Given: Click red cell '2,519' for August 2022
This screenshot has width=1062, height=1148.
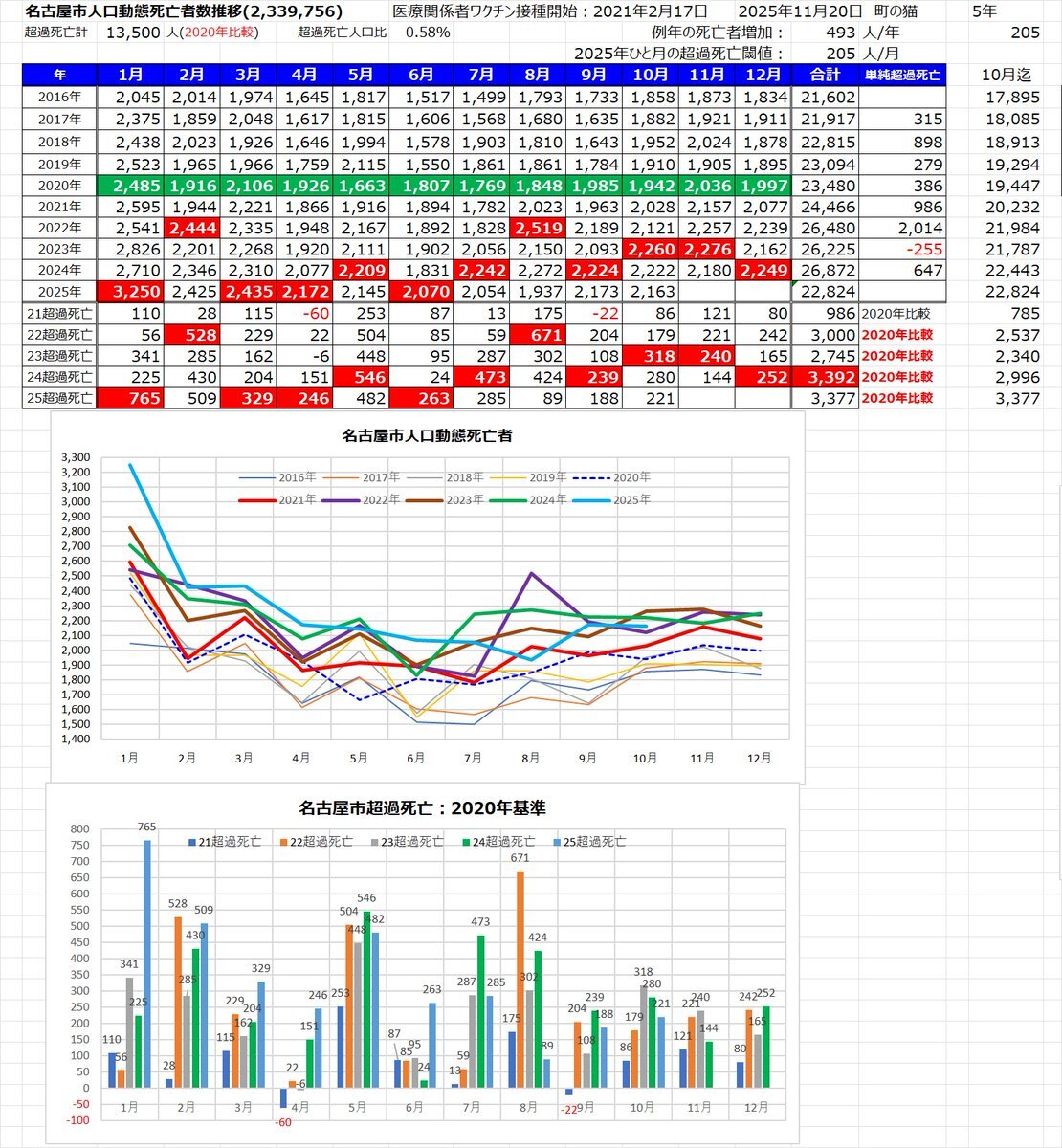Looking at the screenshot, I should 536,228.
